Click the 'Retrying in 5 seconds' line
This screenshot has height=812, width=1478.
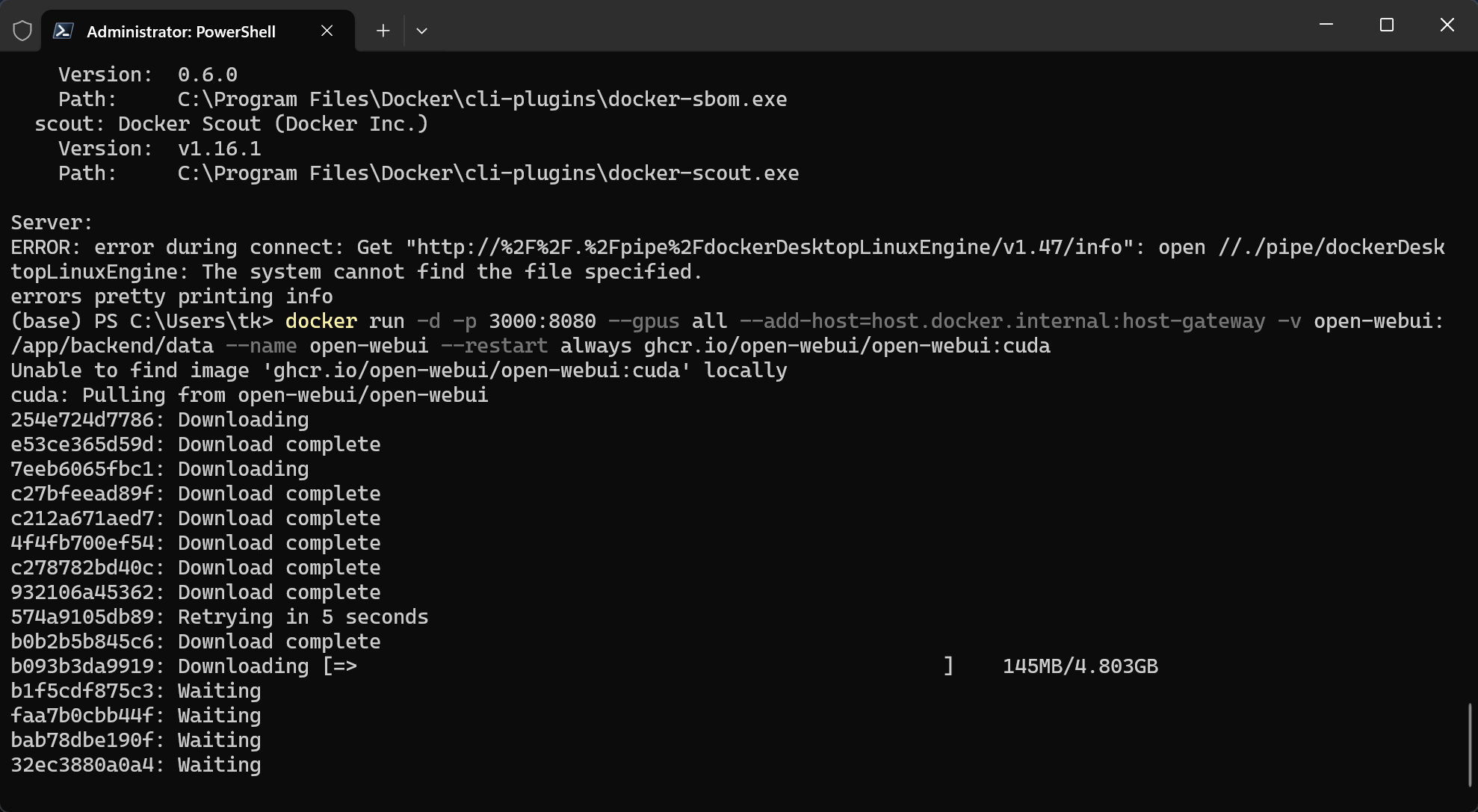303,617
